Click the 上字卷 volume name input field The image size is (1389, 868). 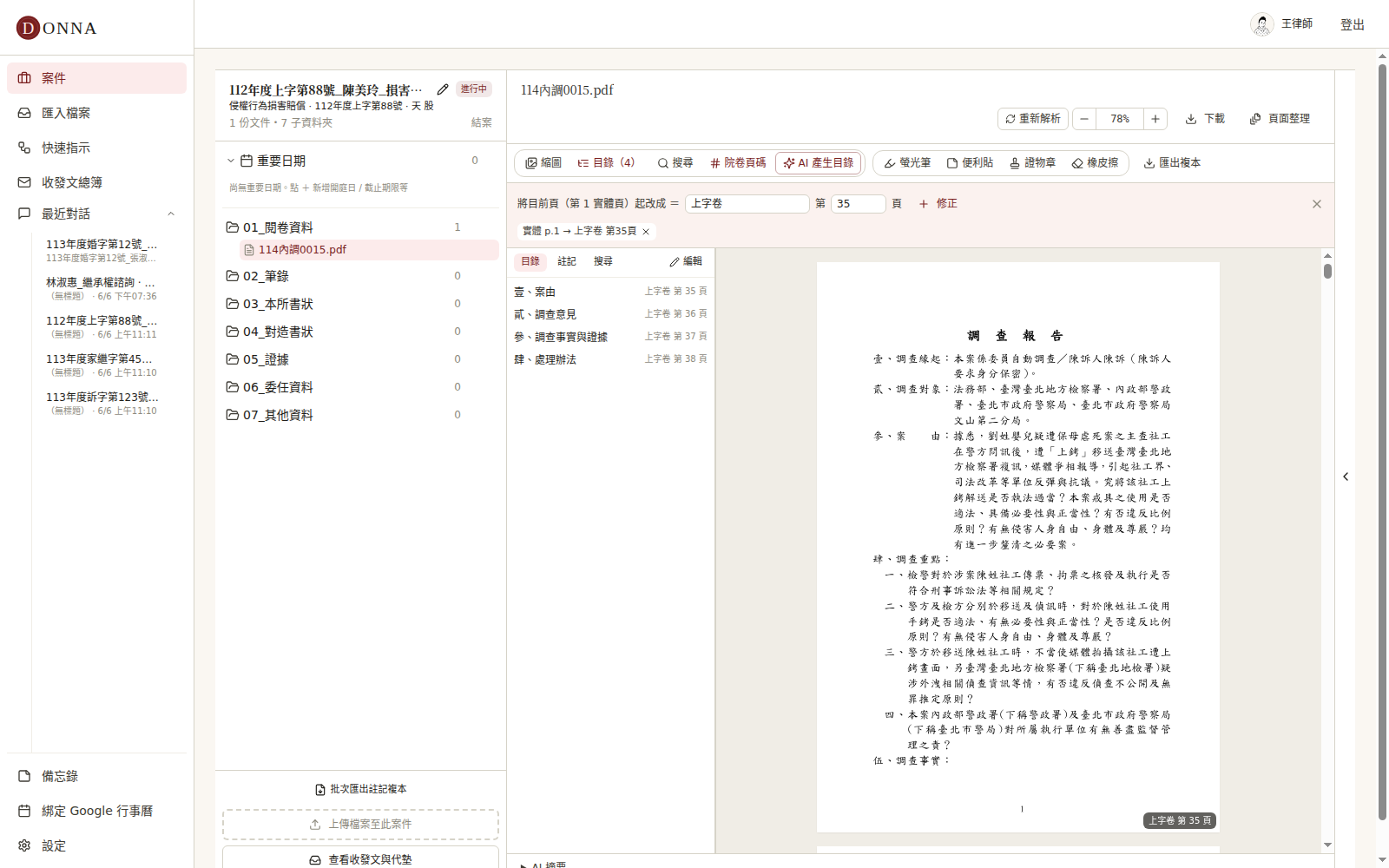pyautogui.click(x=747, y=203)
